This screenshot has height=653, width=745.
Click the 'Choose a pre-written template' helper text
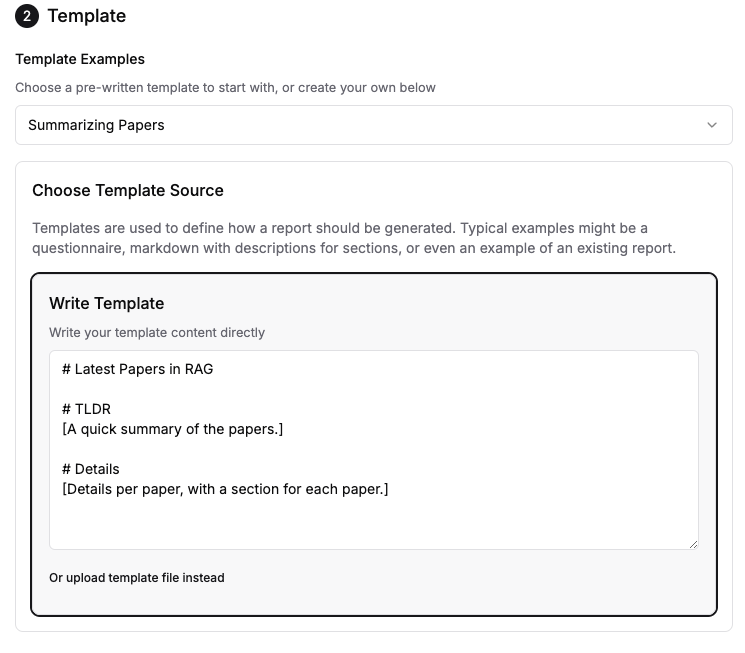click(x=225, y=87)
